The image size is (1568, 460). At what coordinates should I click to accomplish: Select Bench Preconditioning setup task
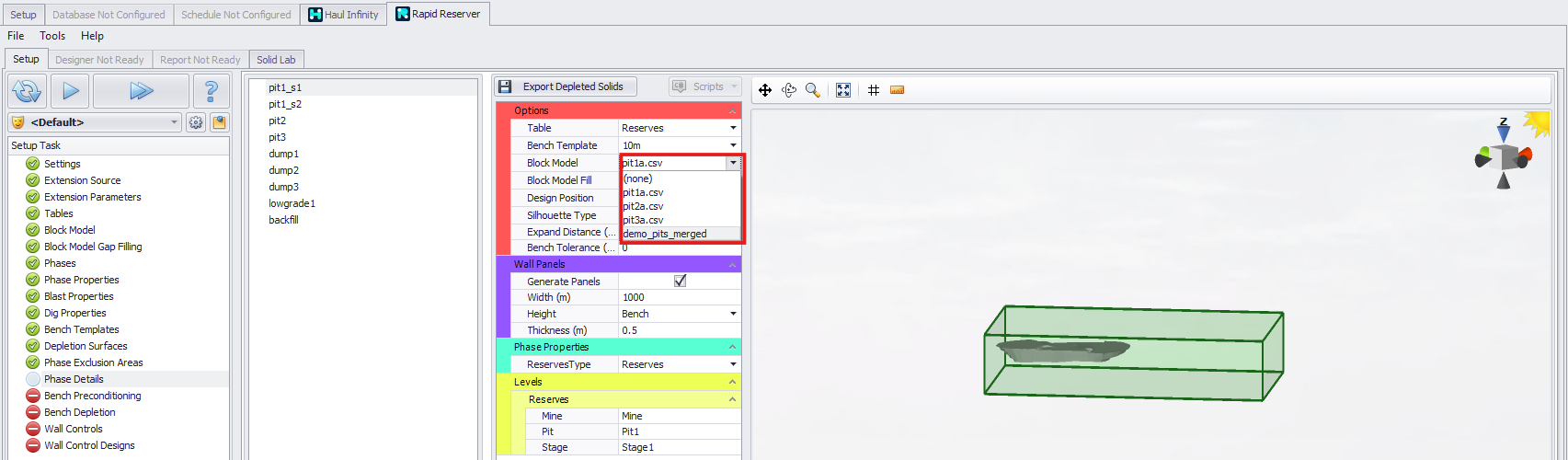coord(92,396)
